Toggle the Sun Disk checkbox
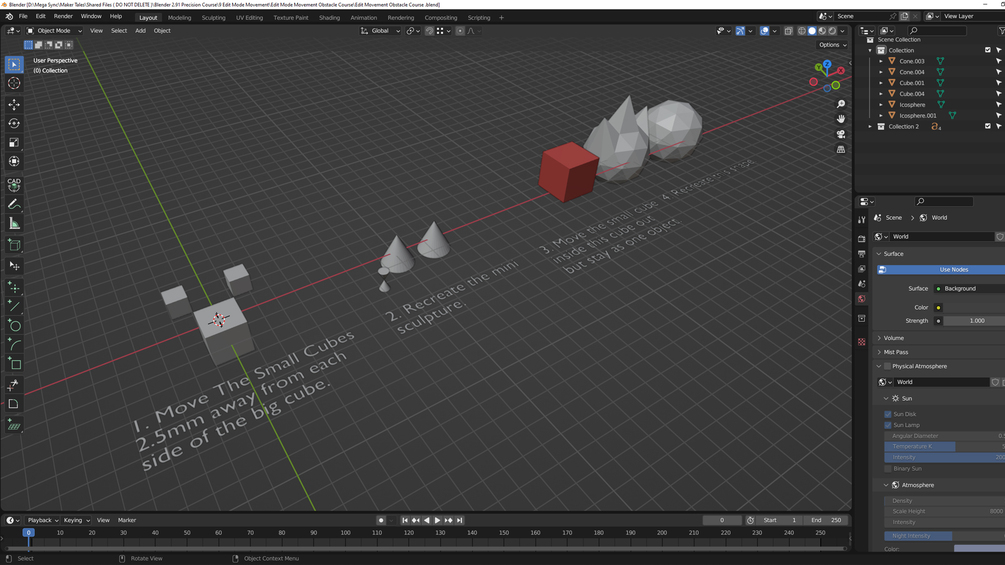 tap(888, 414)
